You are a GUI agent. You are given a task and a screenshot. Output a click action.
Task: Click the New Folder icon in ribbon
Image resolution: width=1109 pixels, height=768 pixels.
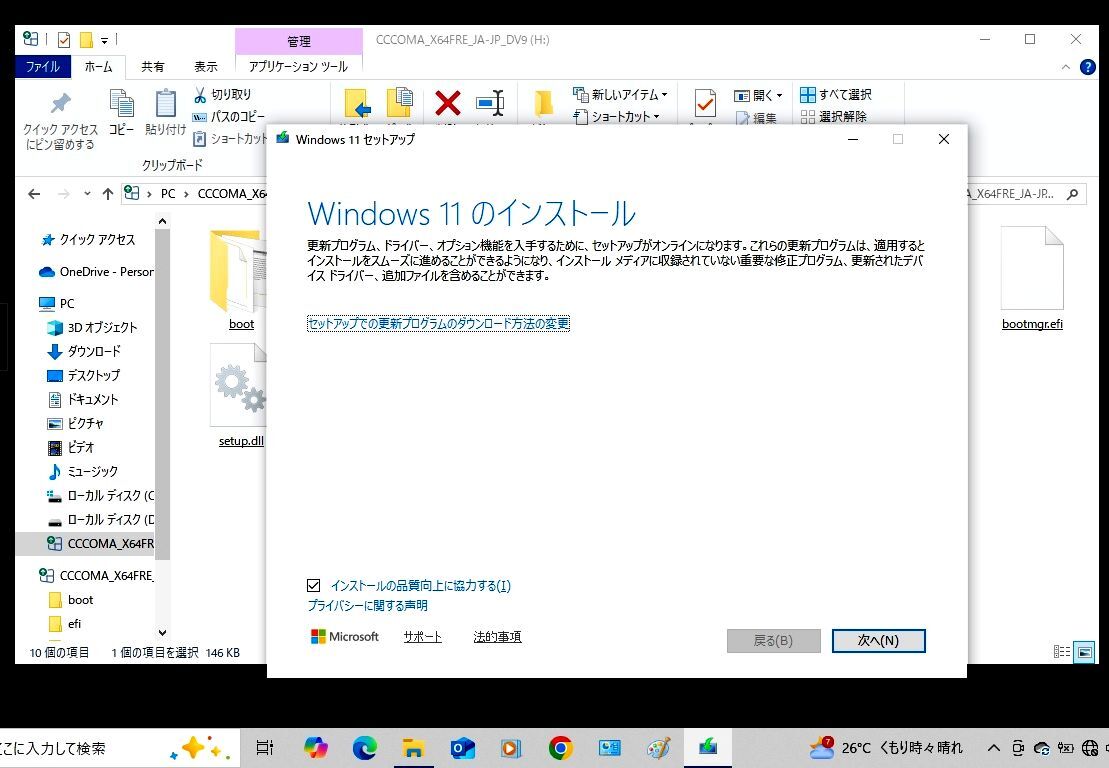543,104
